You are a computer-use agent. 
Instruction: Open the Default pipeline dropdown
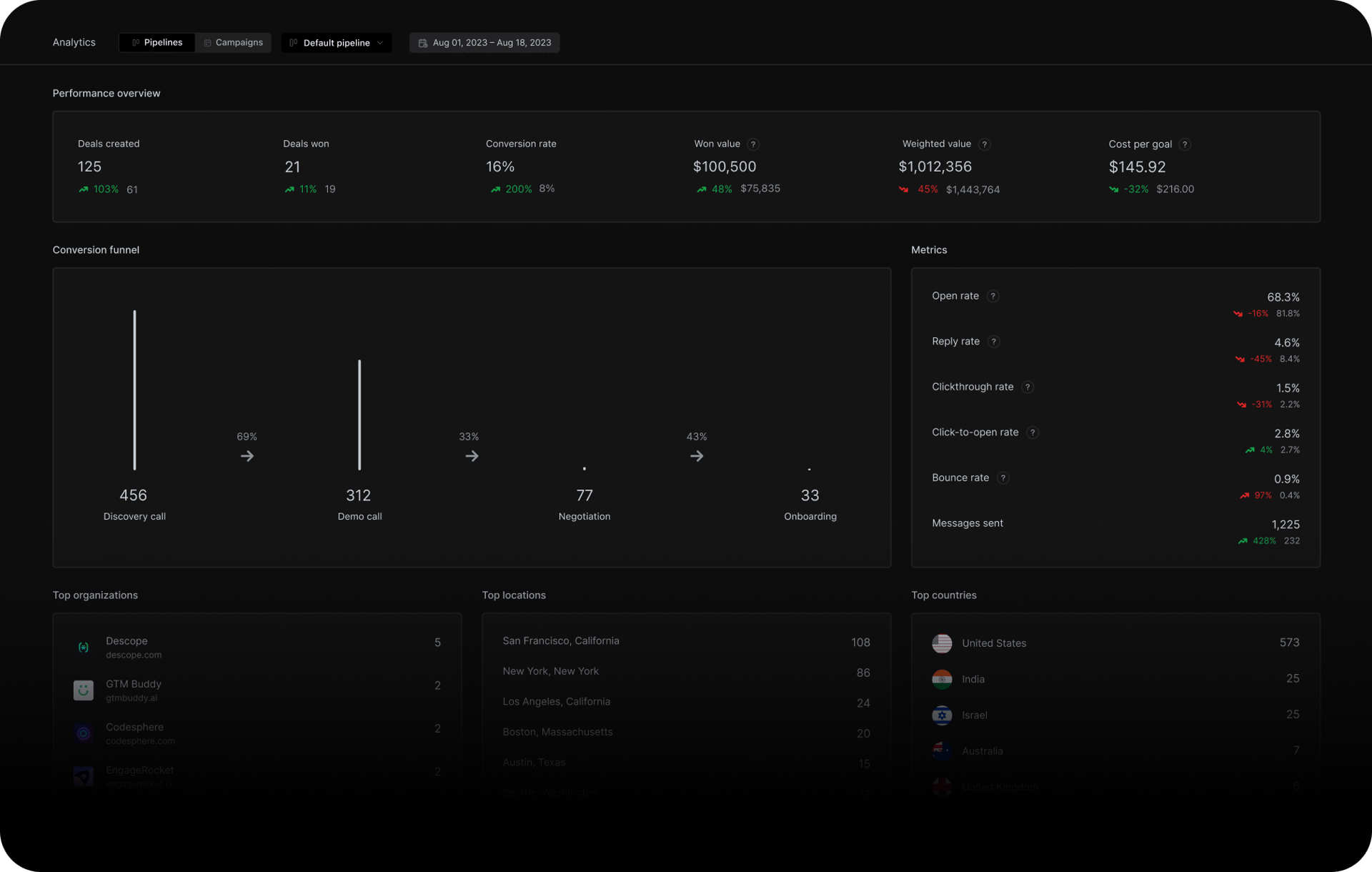pos(337,43)
